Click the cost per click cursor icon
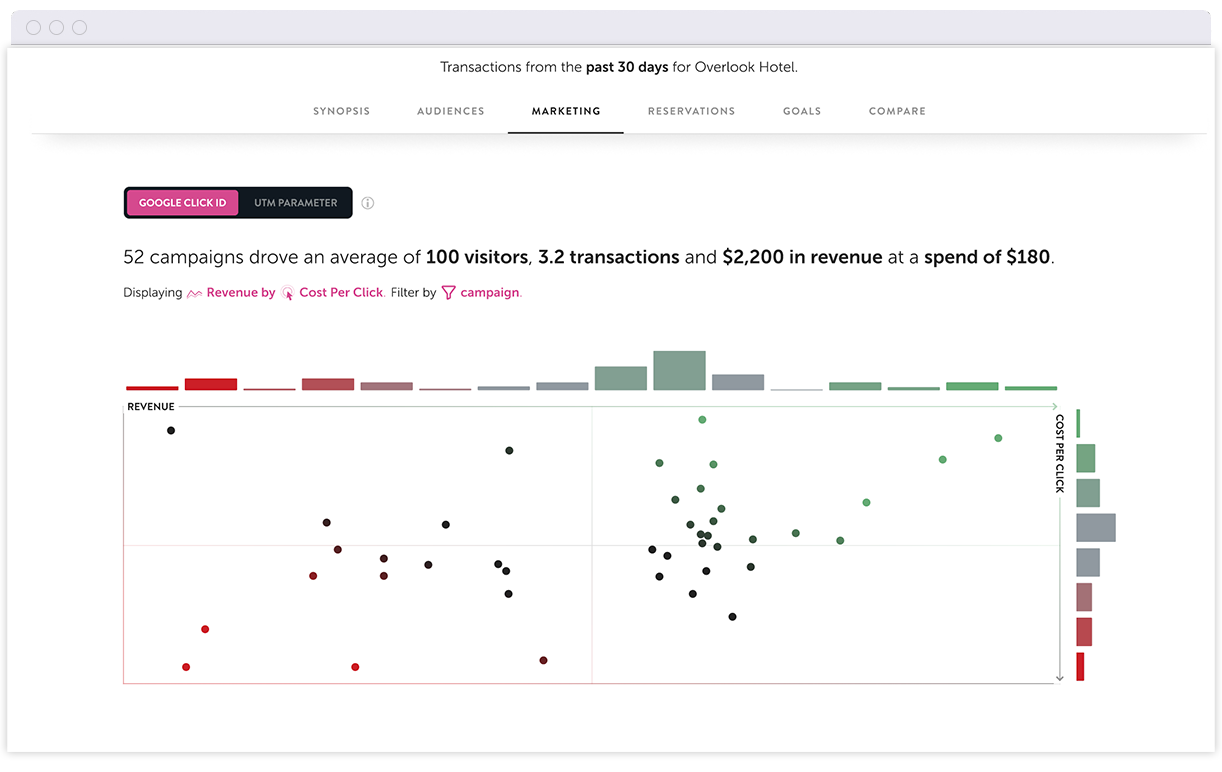 click(x=288, y=293)
